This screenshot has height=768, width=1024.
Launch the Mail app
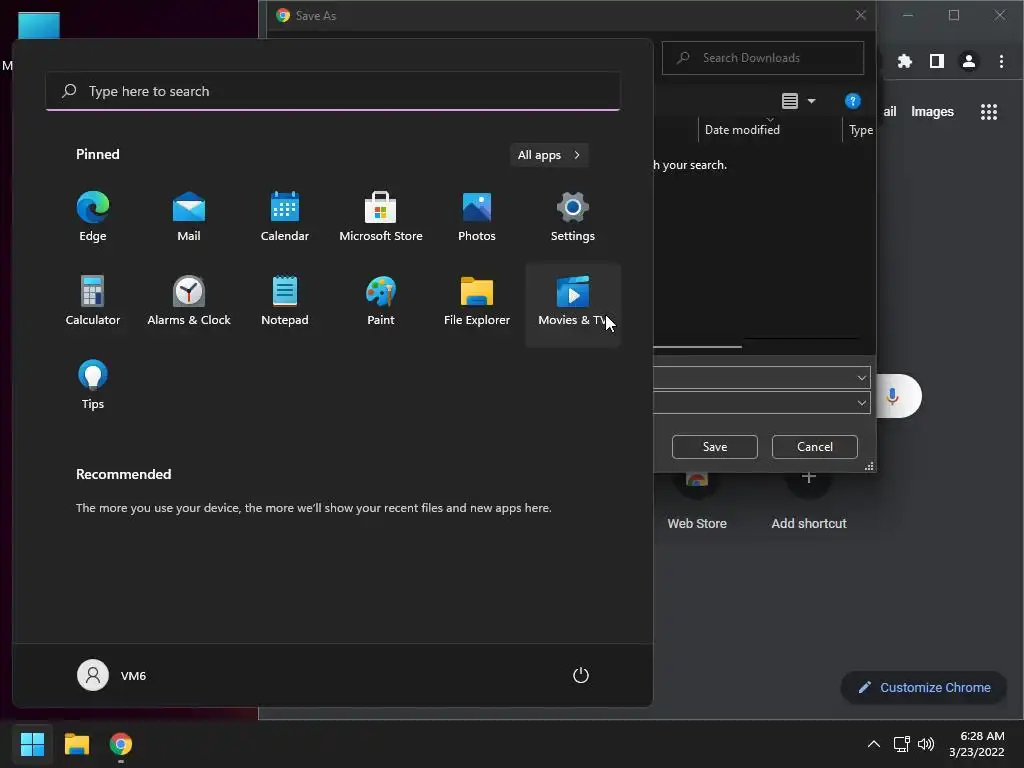[x=189, y=217]
